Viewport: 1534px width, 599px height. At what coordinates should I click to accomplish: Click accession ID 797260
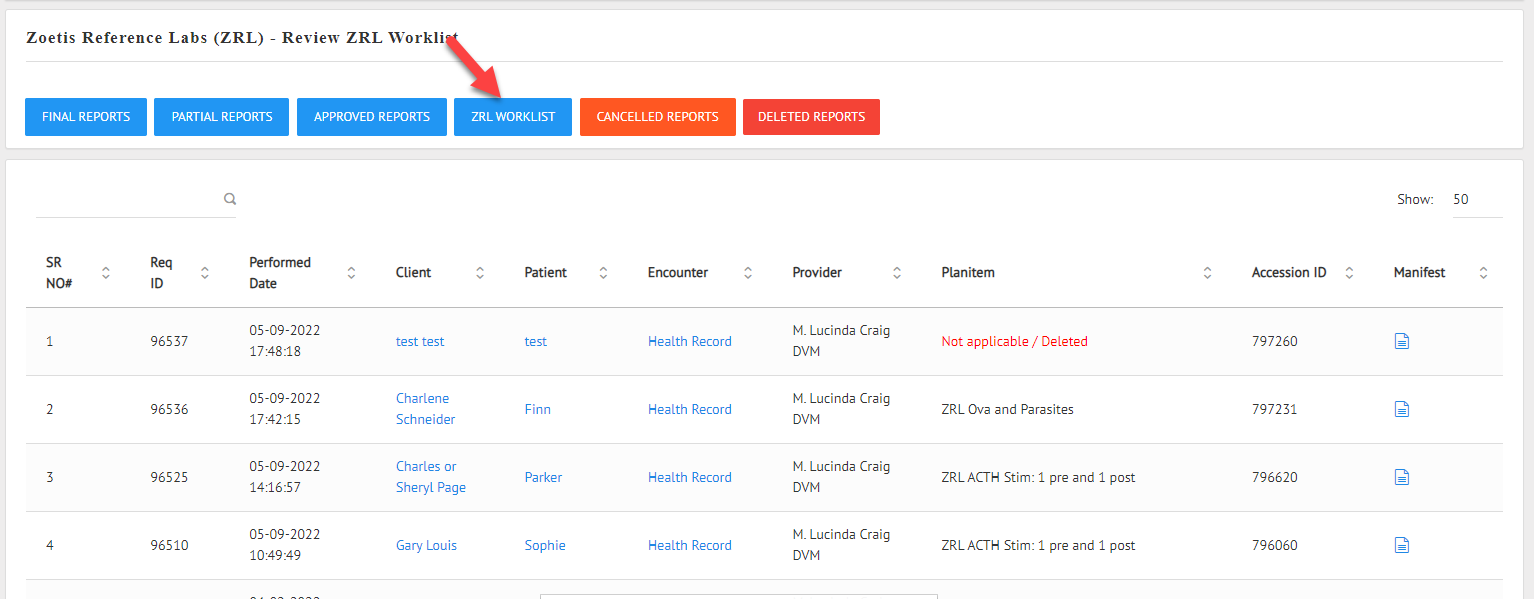point(1275,341)
